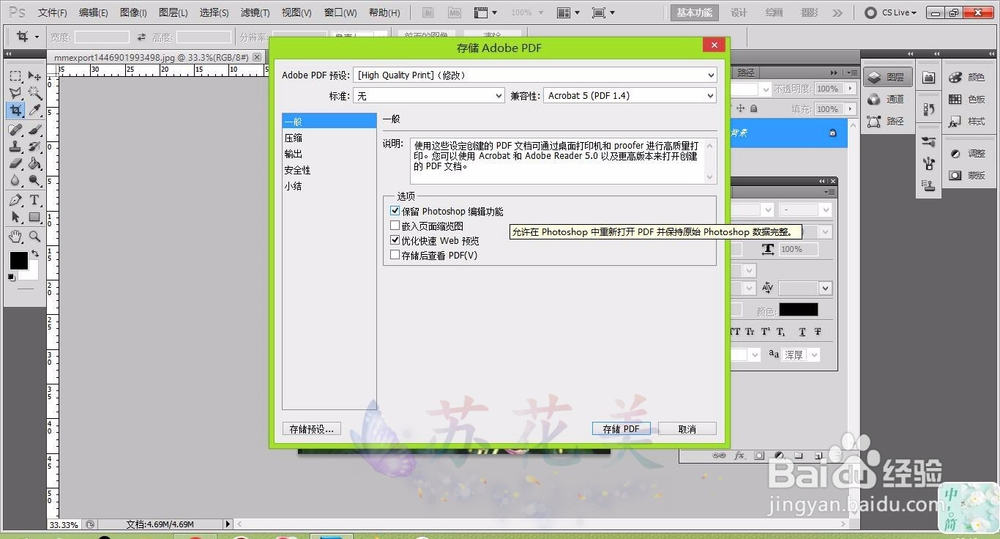Open the Layers (图层) panel button

(x=888, y=77)
